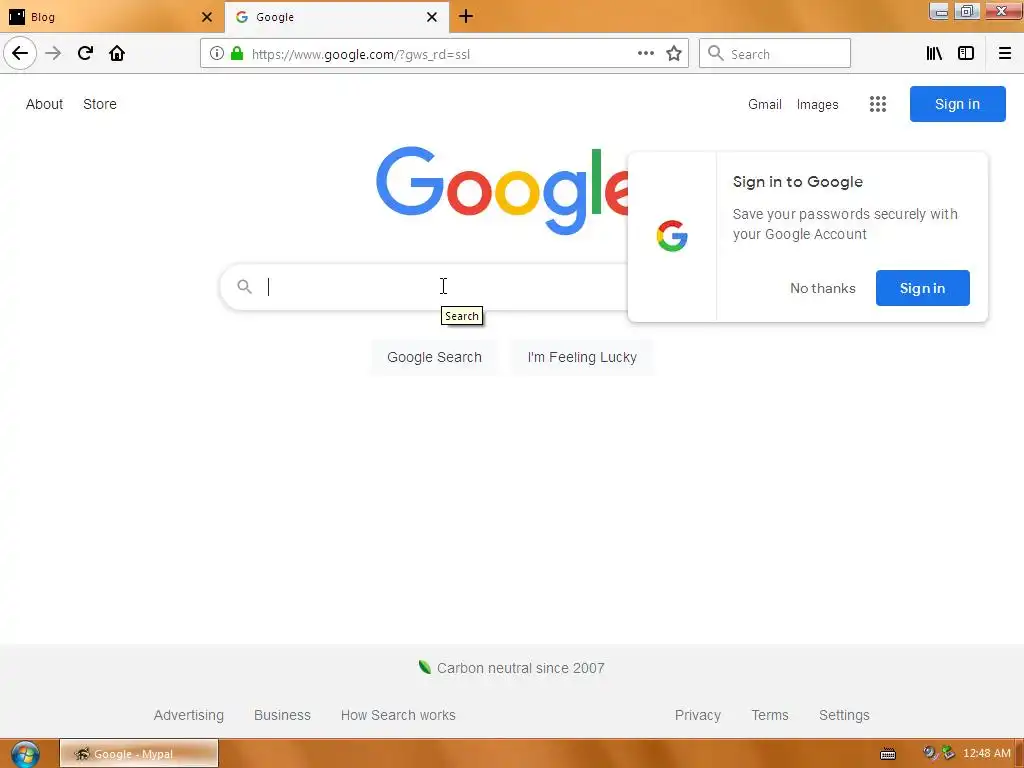1024x768 pixels.
Task: Reload the current page
Action: [85, 53]
